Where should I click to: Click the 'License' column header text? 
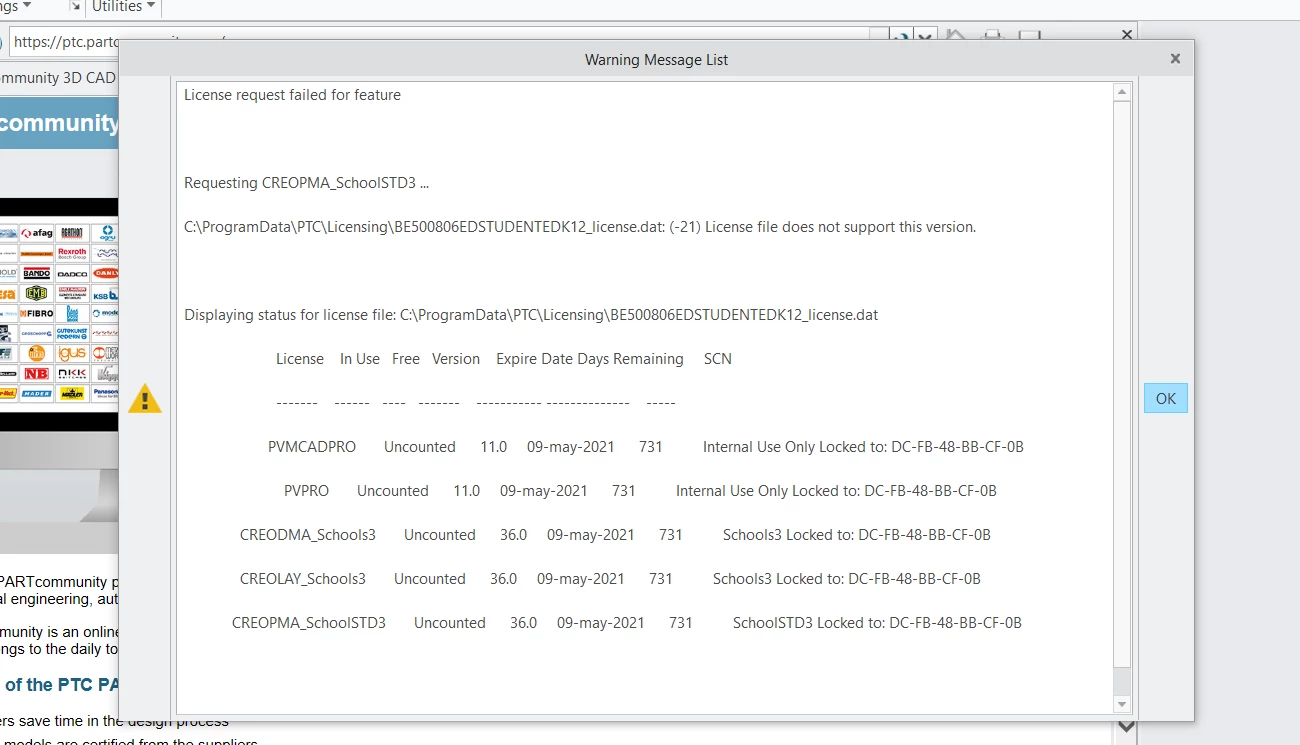[x=300, y=359]
